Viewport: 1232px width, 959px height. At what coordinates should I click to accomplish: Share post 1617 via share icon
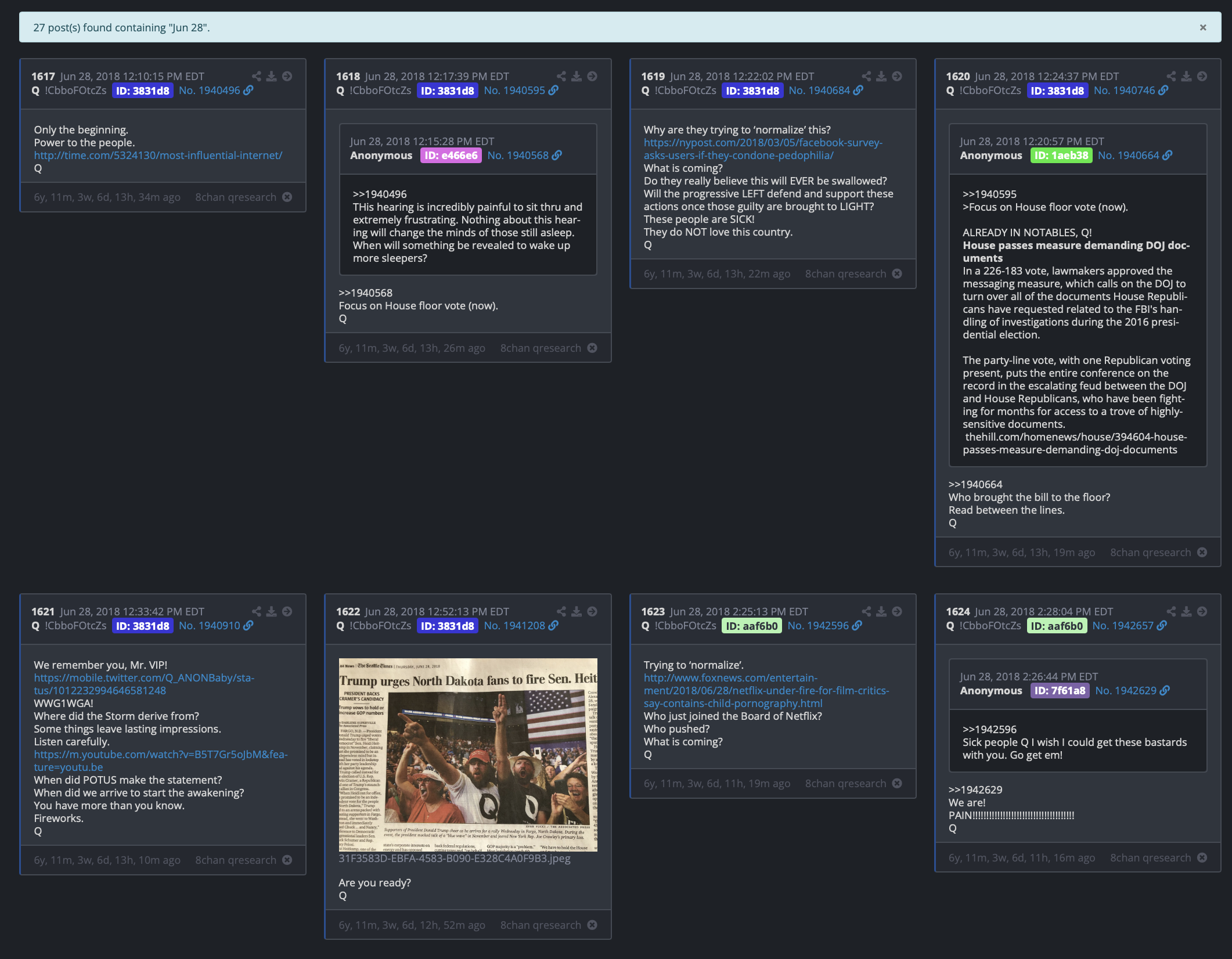pyautogui.click(x=257, y=76)
